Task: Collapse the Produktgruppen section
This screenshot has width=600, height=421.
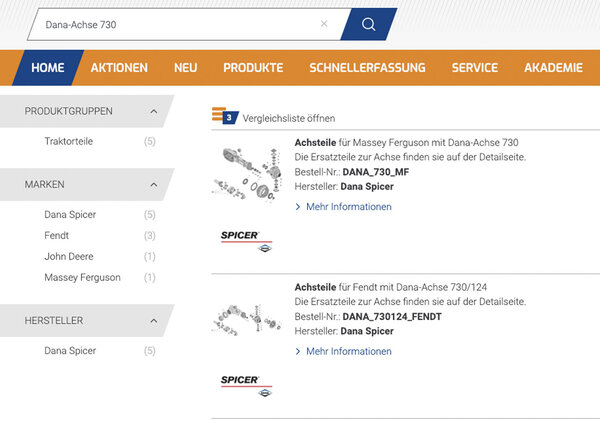Action: (153, 111)
